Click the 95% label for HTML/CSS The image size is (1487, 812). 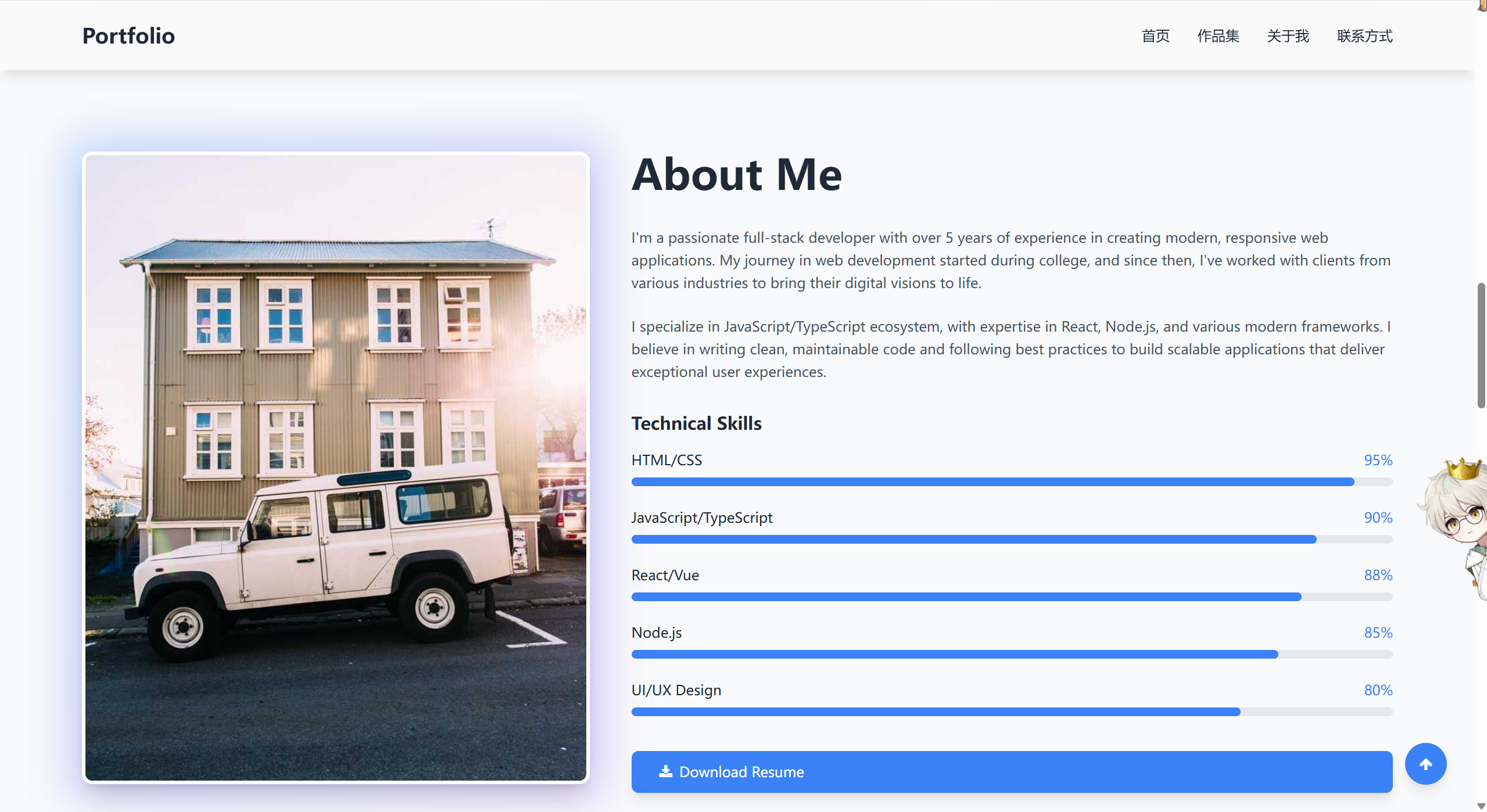(x=1378, y=460)
